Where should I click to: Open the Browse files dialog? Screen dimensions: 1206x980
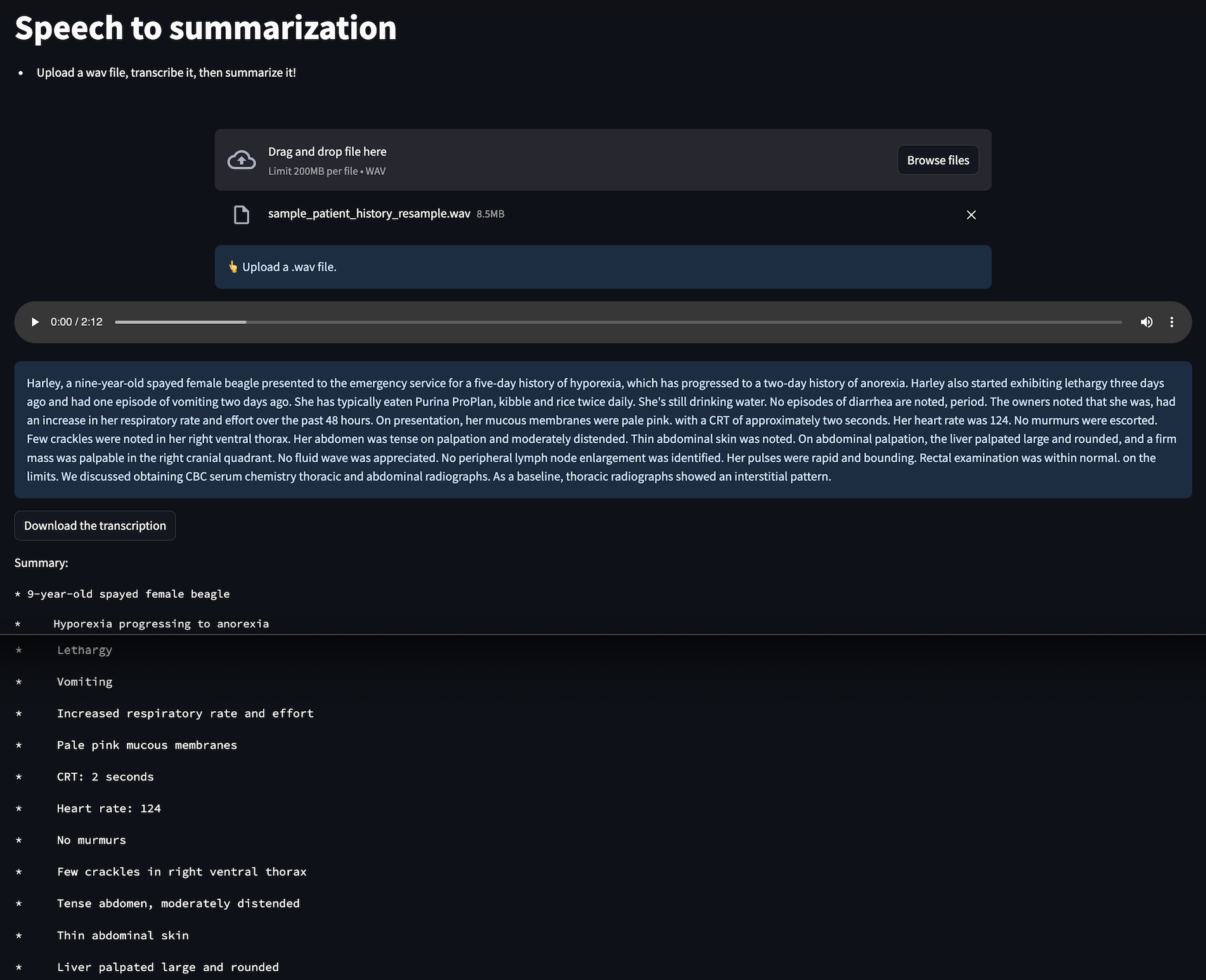pos(938,160)
